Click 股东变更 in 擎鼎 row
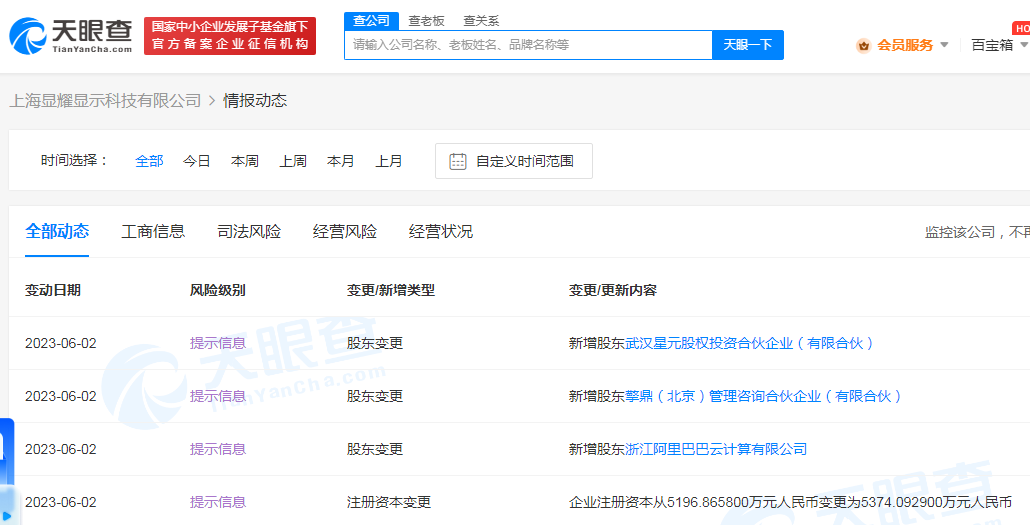 coord(375,396)
